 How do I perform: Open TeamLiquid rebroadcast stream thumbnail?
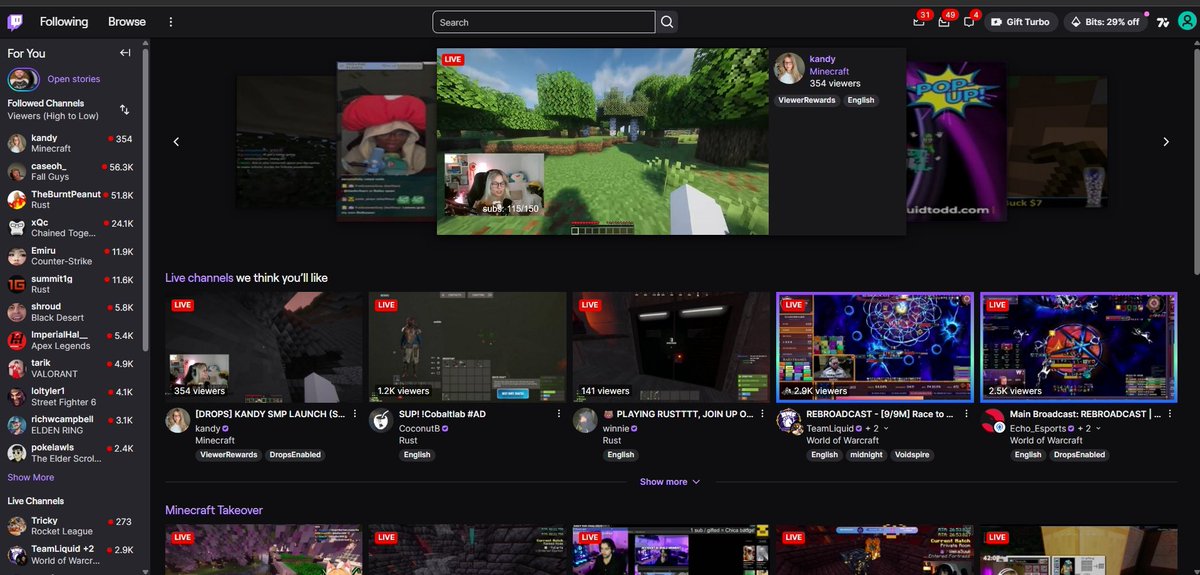point(875,347)
